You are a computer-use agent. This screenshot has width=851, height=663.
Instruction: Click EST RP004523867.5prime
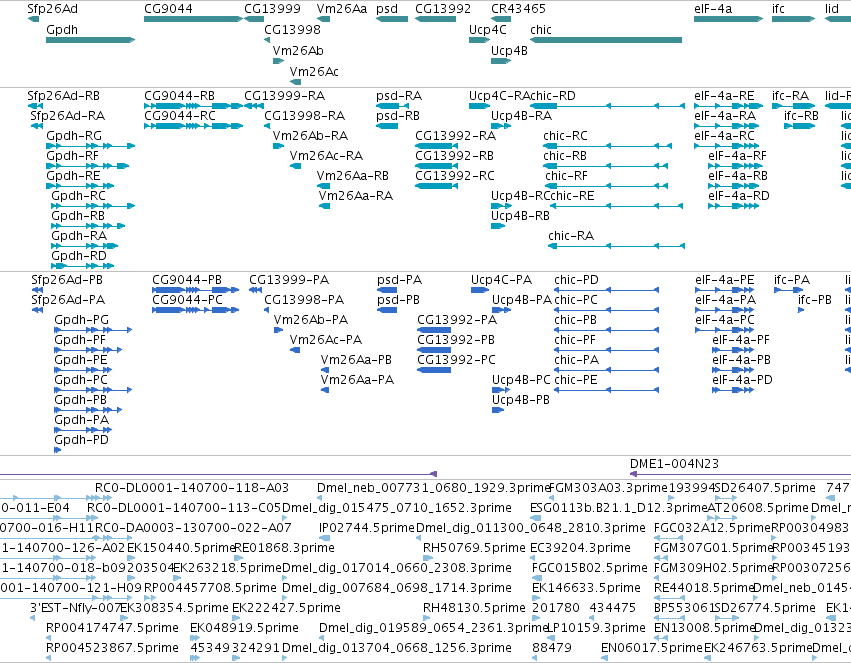click(49, 658)
